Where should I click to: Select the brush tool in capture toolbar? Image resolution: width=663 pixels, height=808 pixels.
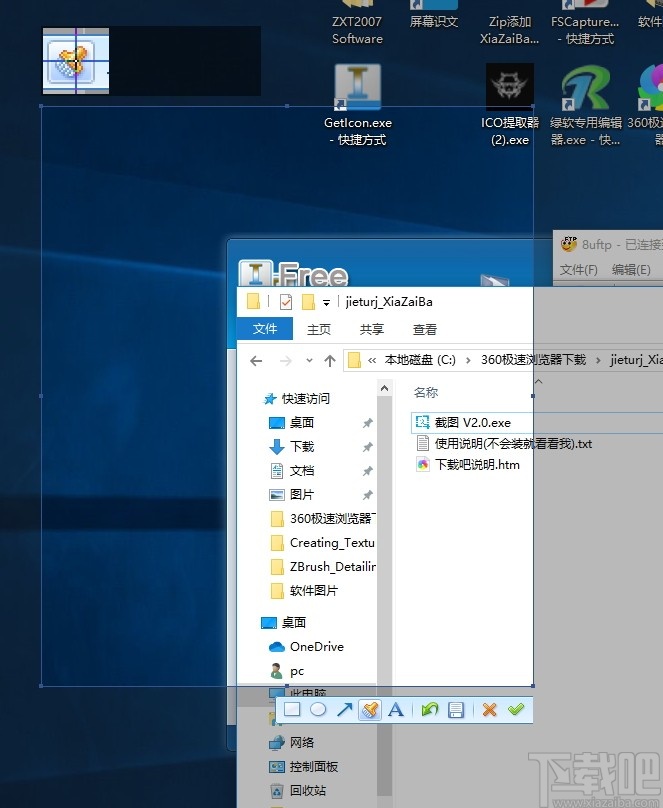370,710
